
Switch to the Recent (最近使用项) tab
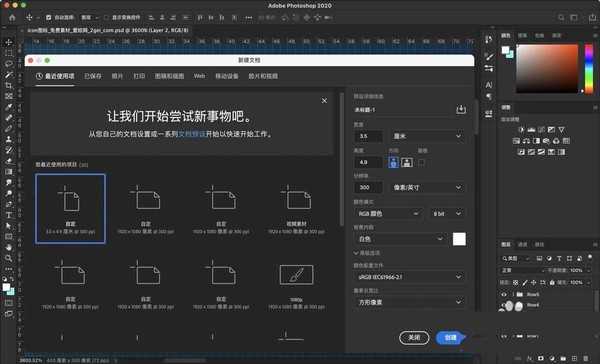[x=55, y=76]
